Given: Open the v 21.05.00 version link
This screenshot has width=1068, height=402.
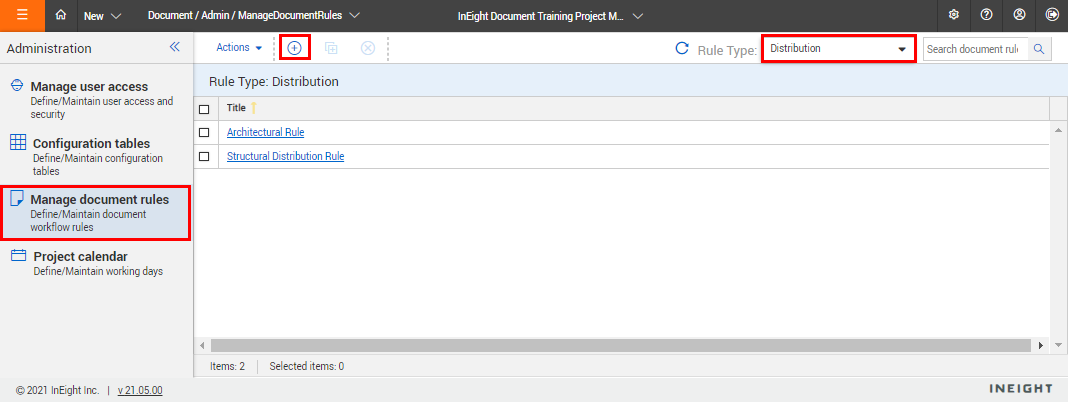Looking at the screenshot, I should [140, 390].
